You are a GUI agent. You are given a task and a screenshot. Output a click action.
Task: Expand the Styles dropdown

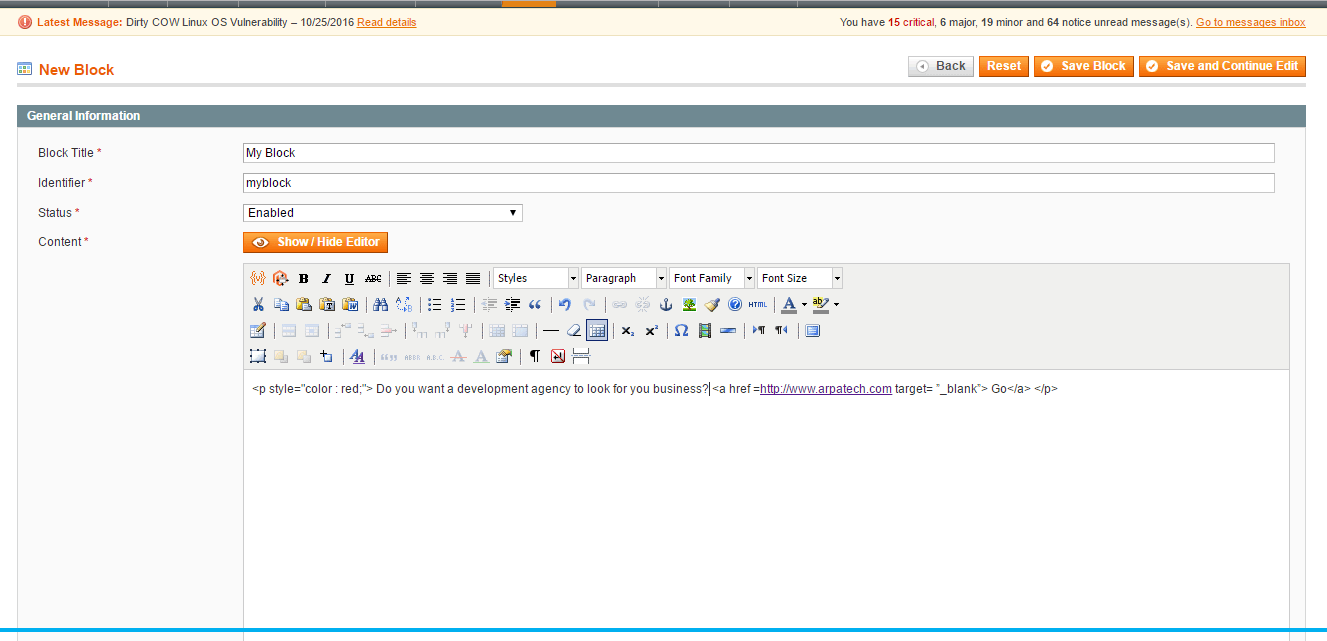[x=536, y=278]
